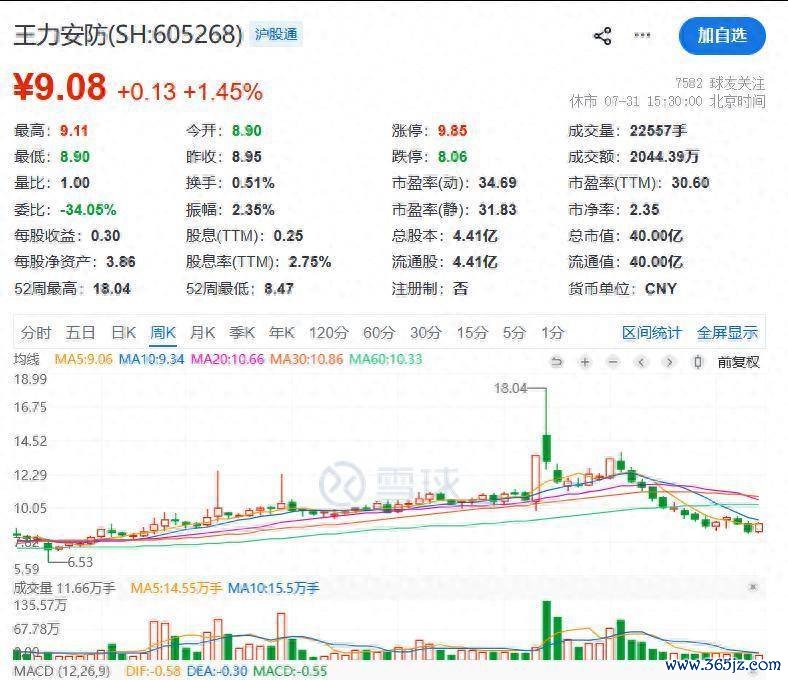Select the 周K chart tab
The height and width of the screenshot is (680, 788).
(x=163, y=333)
